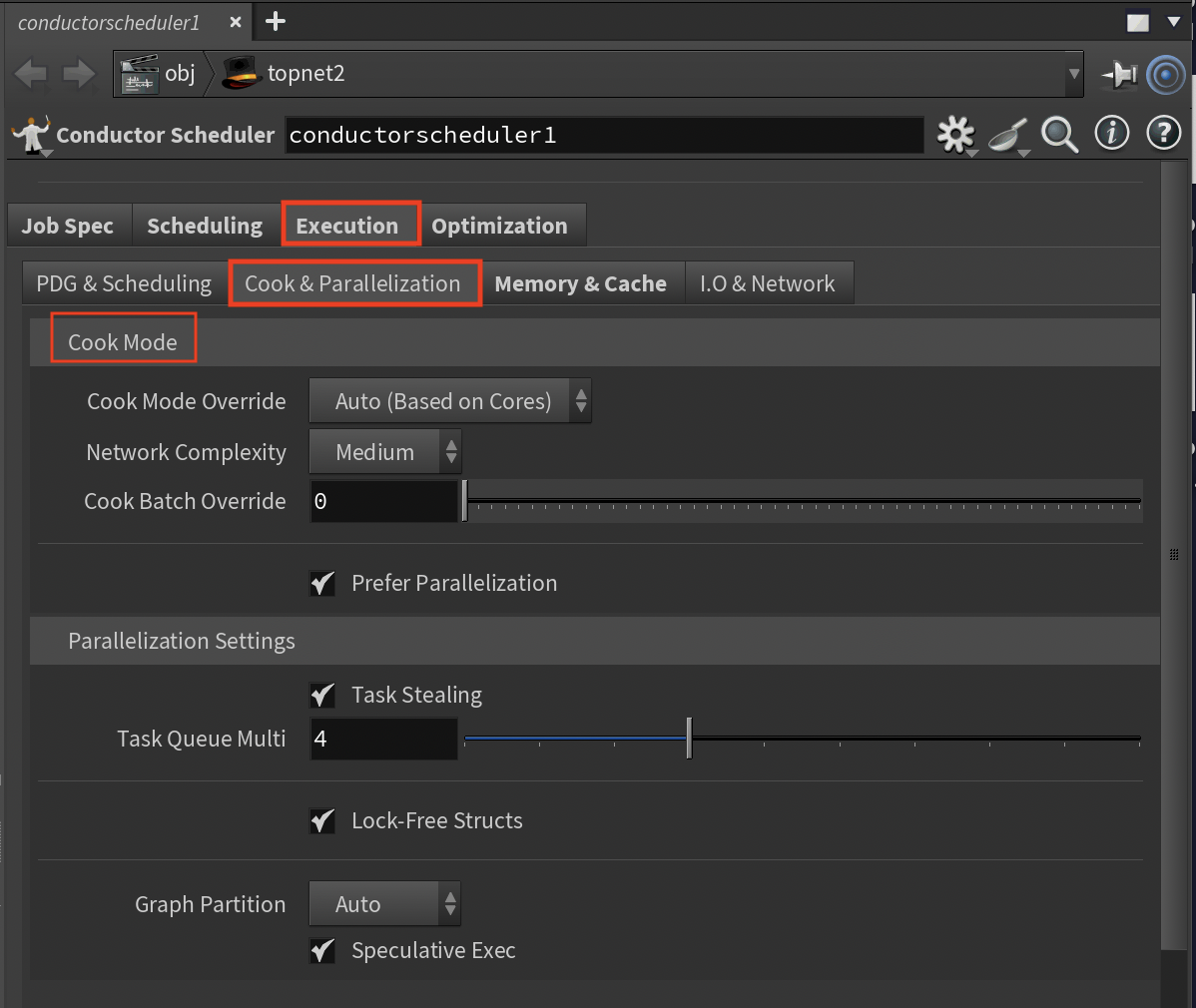Select the Cook & Parallelization subtab
The image size is (1196, 1008).
click(353, 283)
